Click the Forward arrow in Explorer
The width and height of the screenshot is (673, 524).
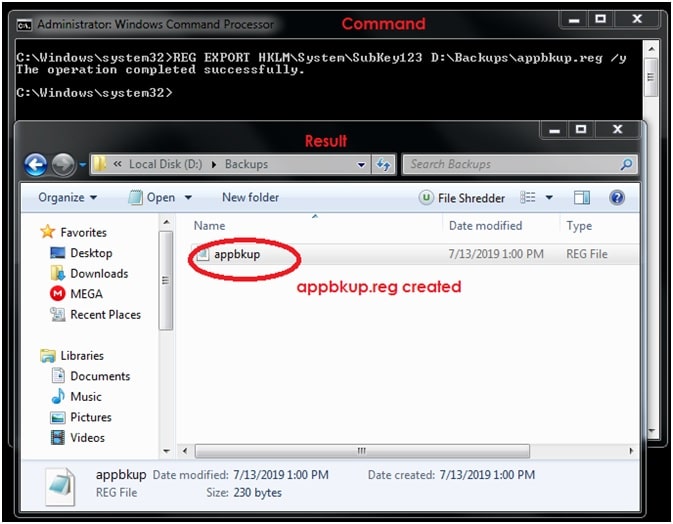pyautogui.click(x=64, y=165)
